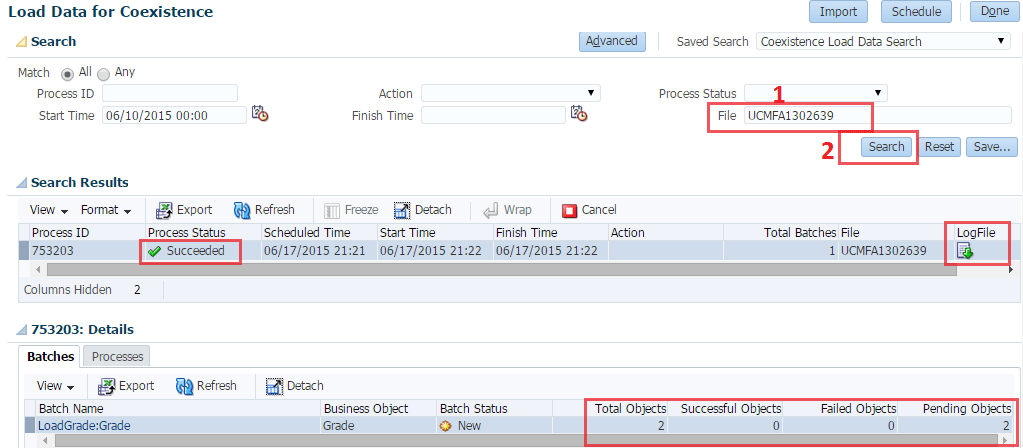
Task: Detach the Search Results table
Action: click(423, 210)
